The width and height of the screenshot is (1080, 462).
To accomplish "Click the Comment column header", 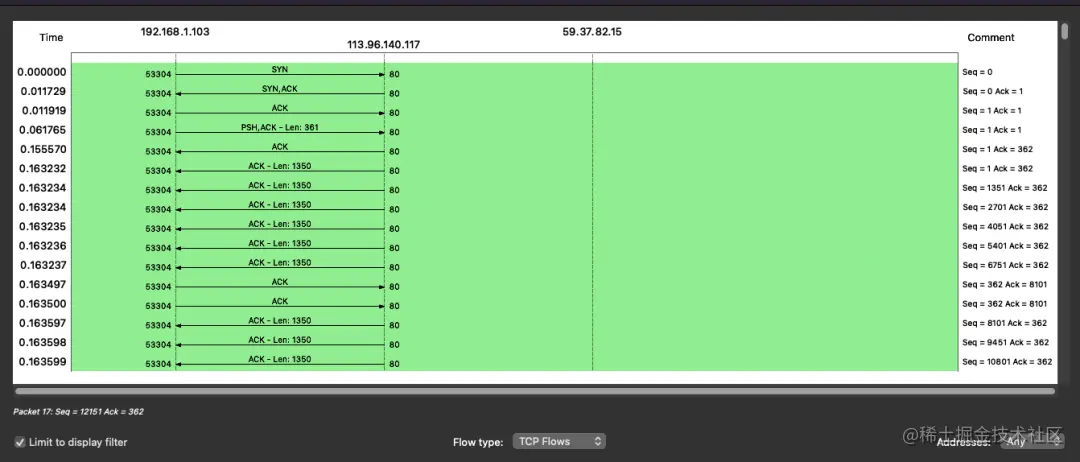I will point(990,37).
